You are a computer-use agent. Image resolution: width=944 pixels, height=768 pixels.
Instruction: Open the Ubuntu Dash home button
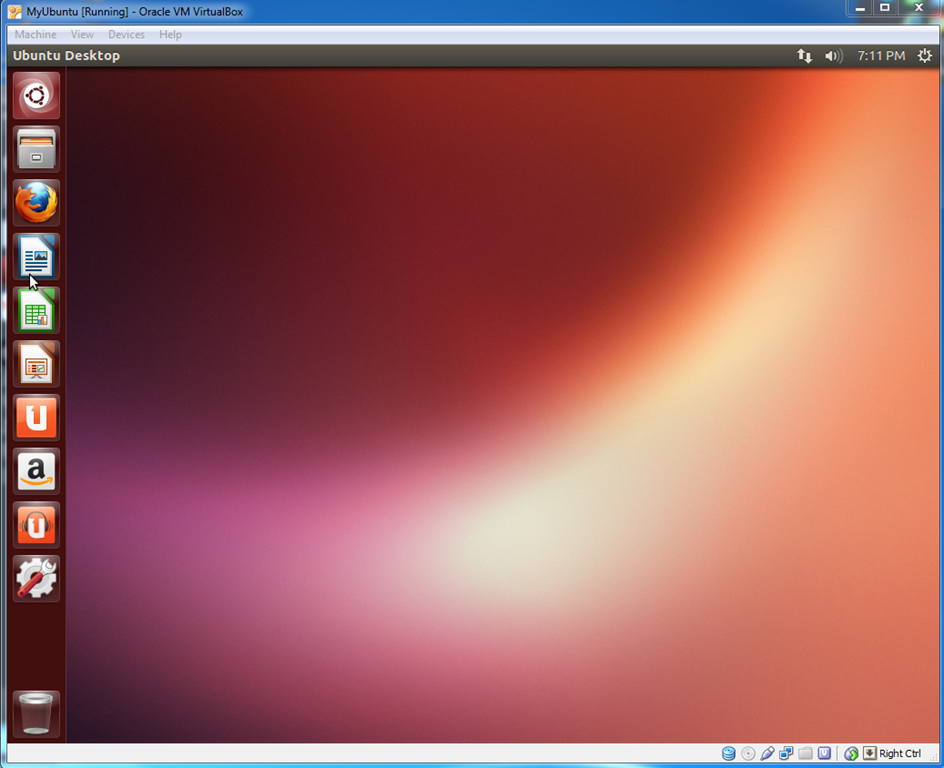click(x=36, y=96)
